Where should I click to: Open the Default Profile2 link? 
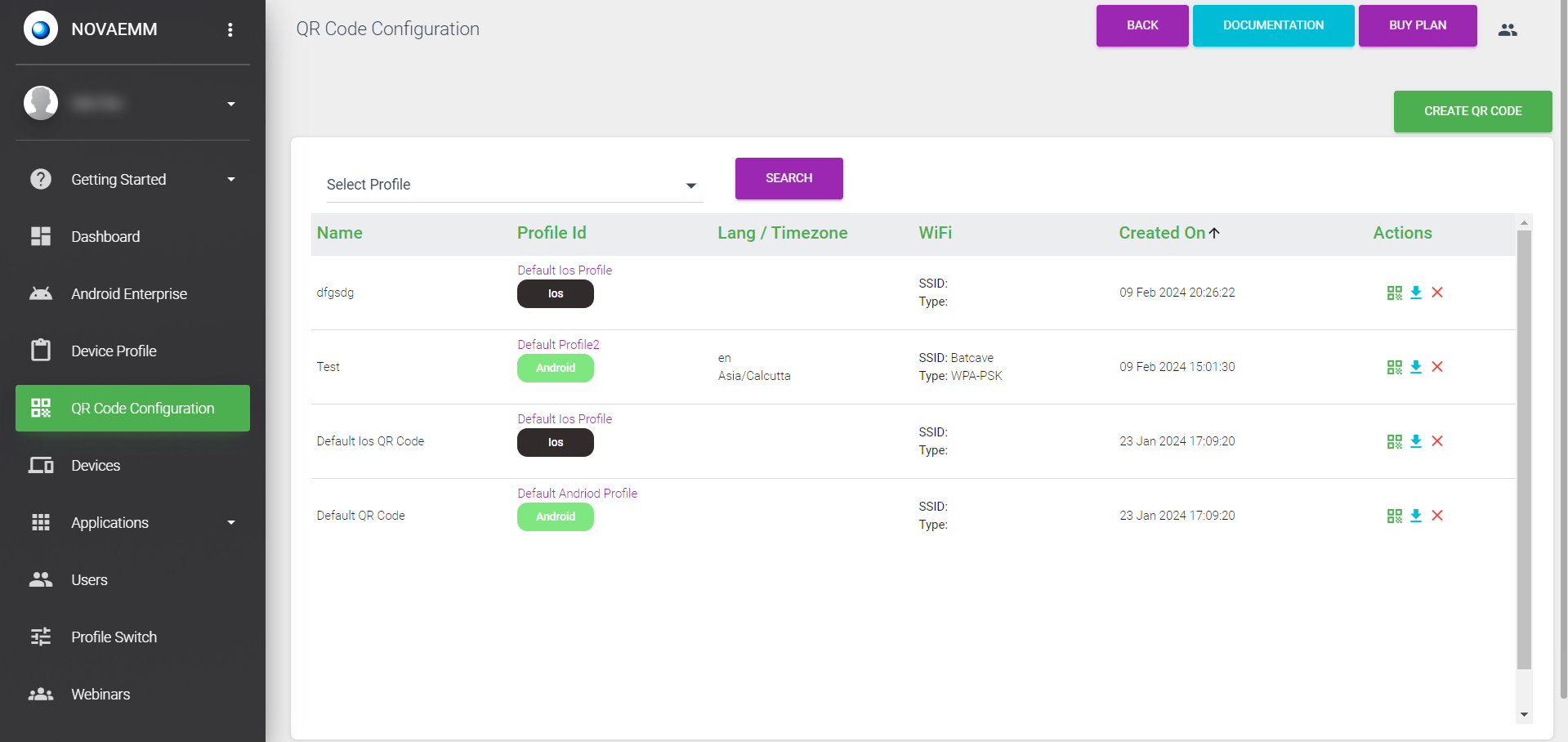pos(558,345)
